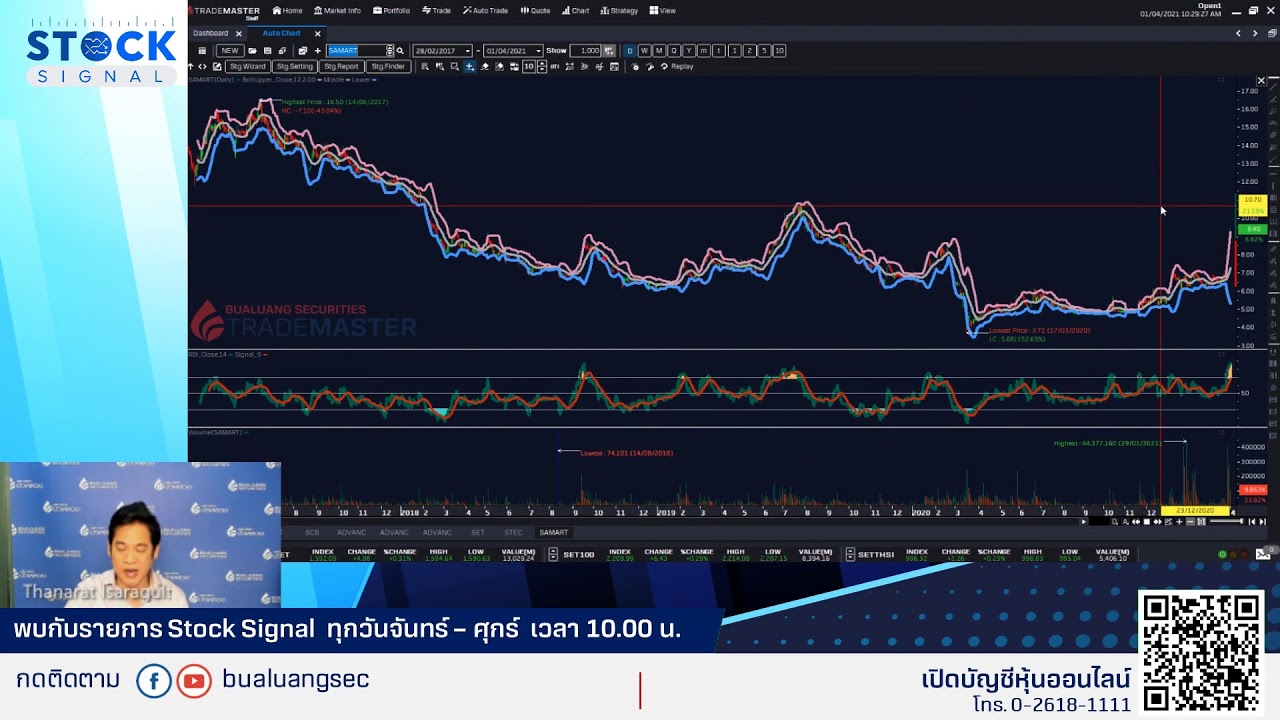Screen dimensions: 1280x720
Task: Click the save chart icon
Action: pyautogui.click(x=267, y=50)
